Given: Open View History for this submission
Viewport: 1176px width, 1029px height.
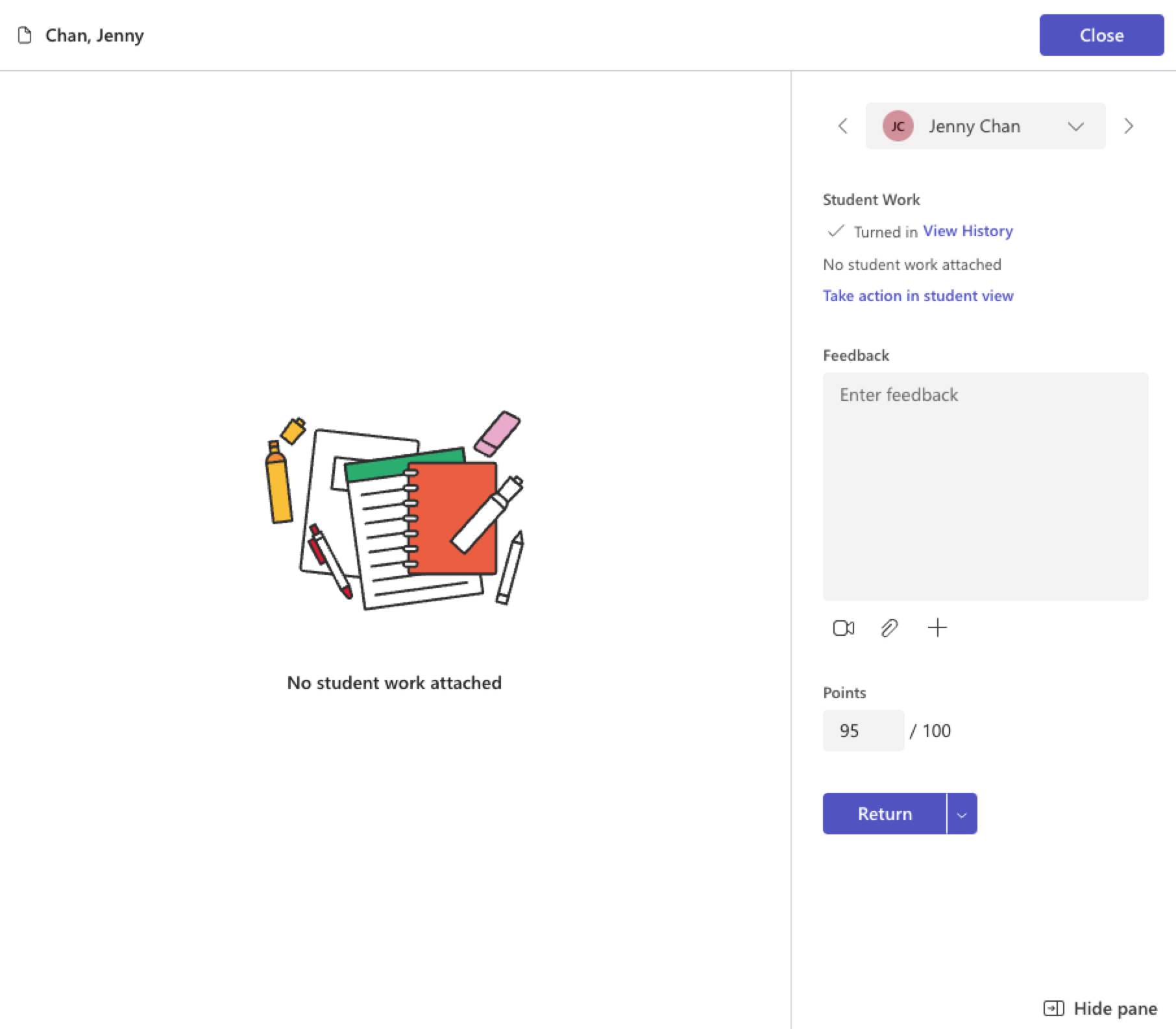Looking at the screenshot, I should [967, 231].
